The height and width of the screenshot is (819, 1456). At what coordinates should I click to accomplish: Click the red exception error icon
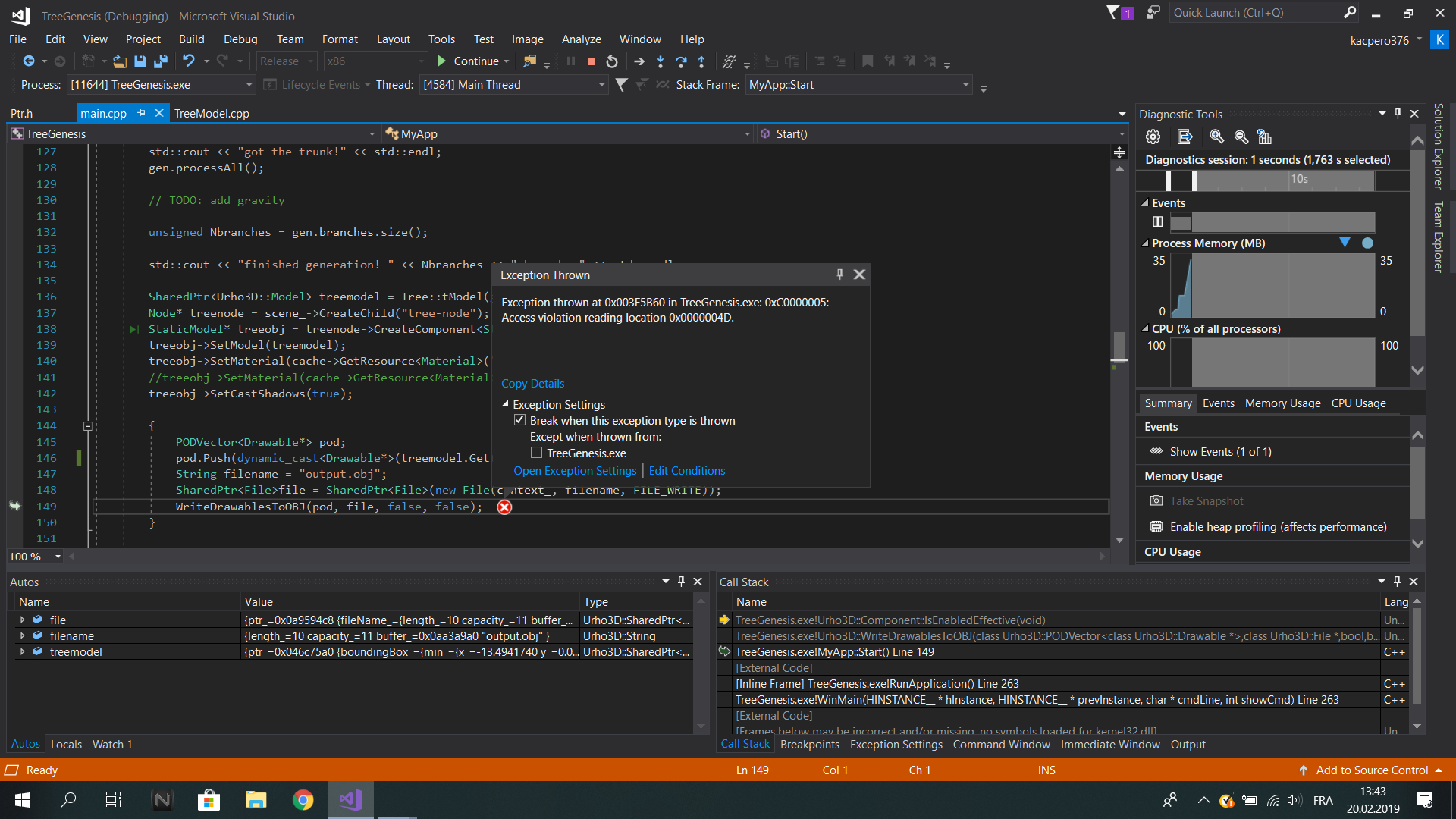point(504,507)
